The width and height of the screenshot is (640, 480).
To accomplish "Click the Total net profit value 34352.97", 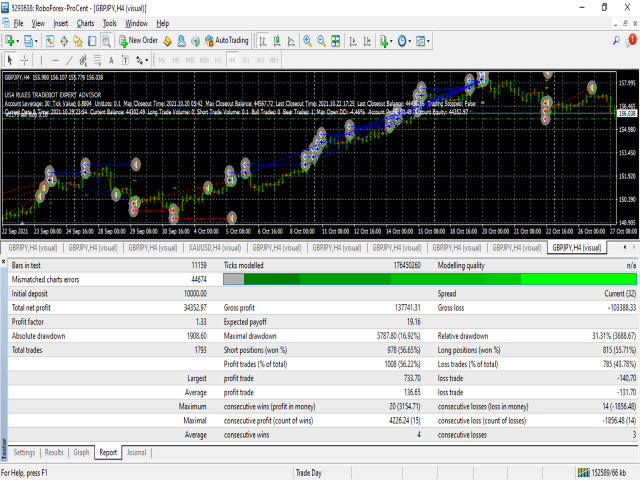I will pos(195,308).
